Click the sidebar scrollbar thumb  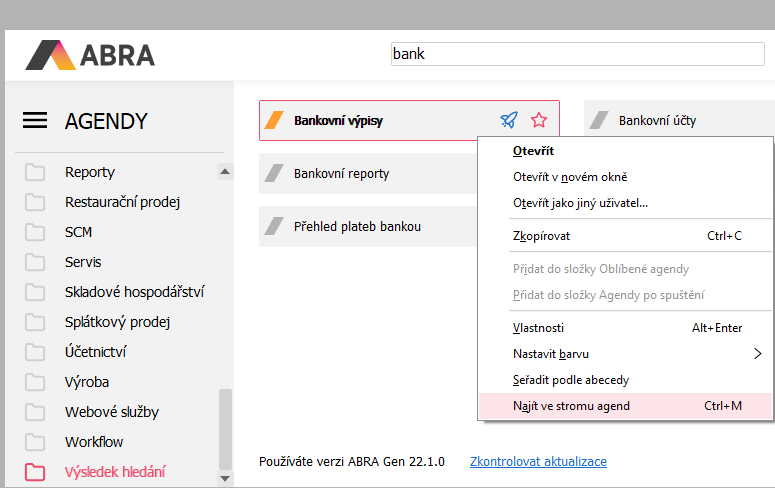coord(225,429)
